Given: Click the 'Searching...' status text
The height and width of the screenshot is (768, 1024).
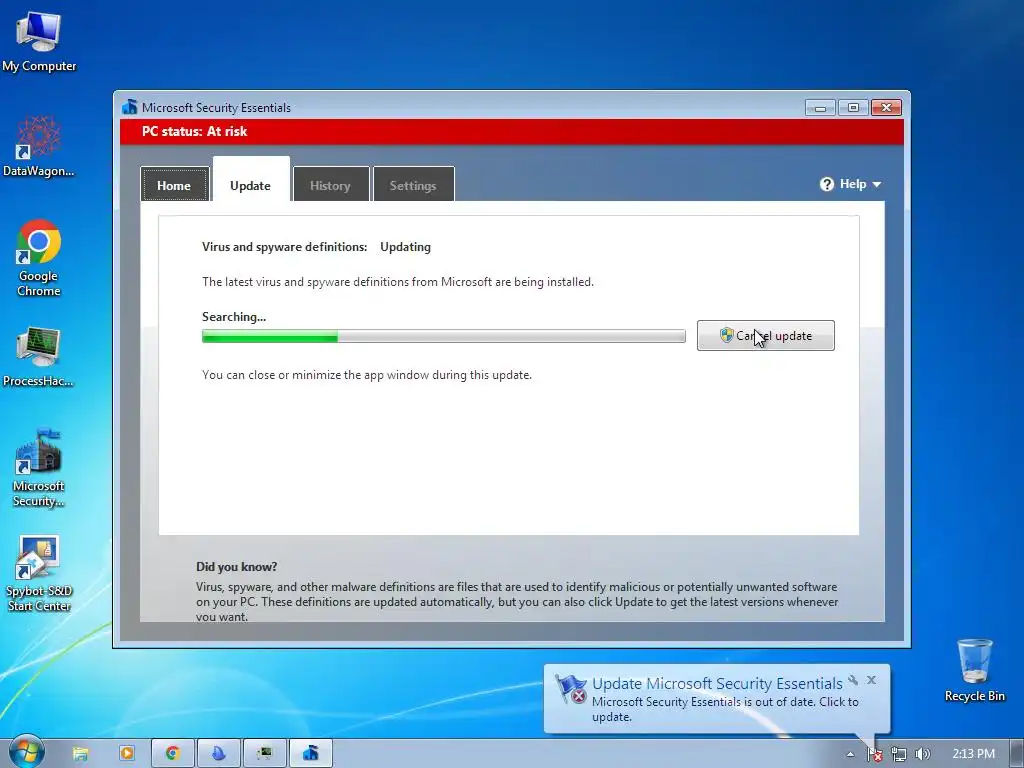Looking at the screenshot, I should pos(234,317).
